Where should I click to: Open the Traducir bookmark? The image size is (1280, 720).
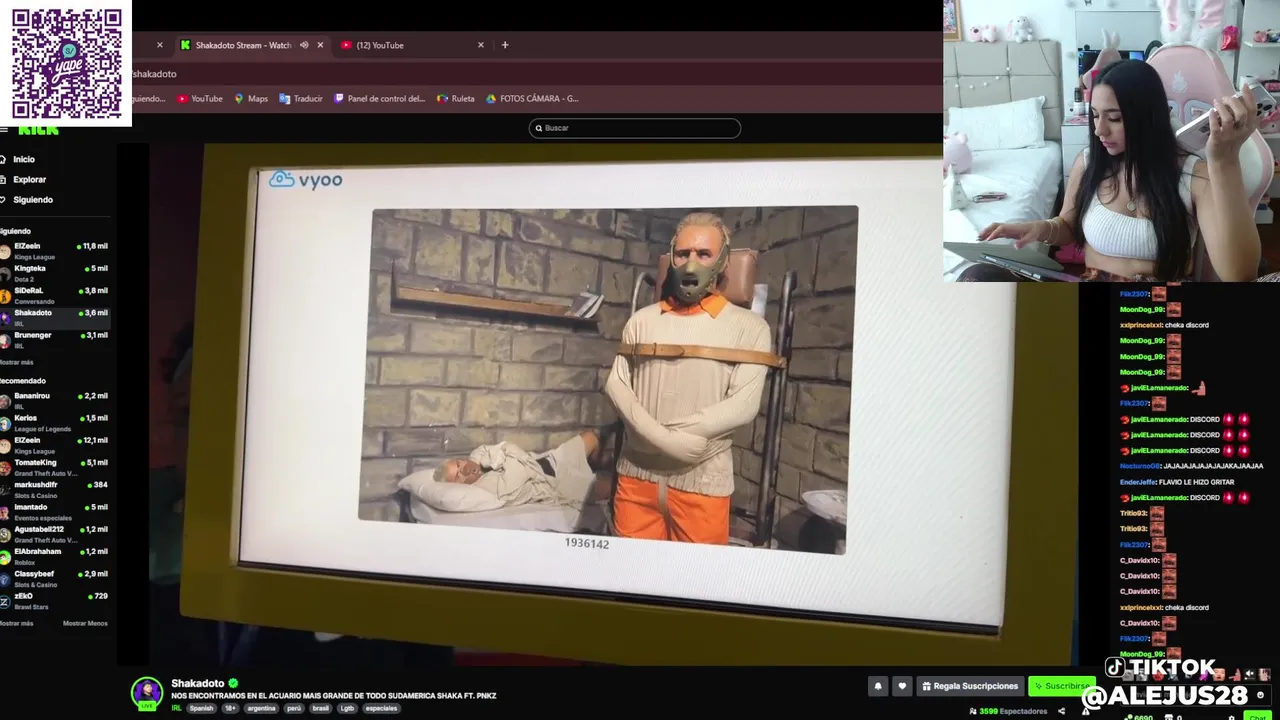coord(301,99)
